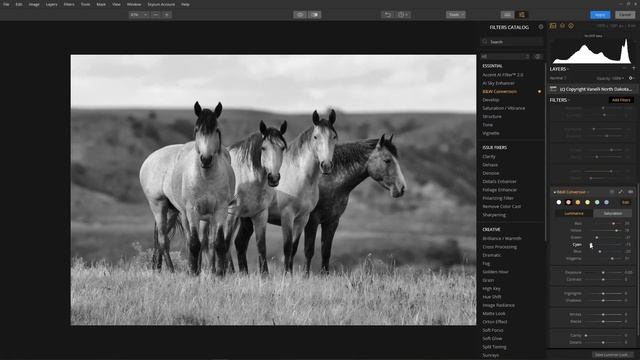Click the zoom out minus button
640x360 pixels.
tap(156, 15)
